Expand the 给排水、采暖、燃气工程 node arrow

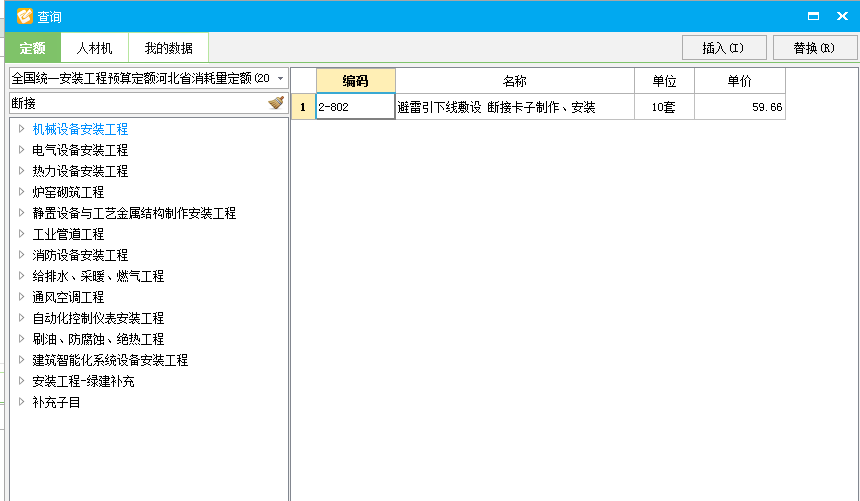[21, 275]
